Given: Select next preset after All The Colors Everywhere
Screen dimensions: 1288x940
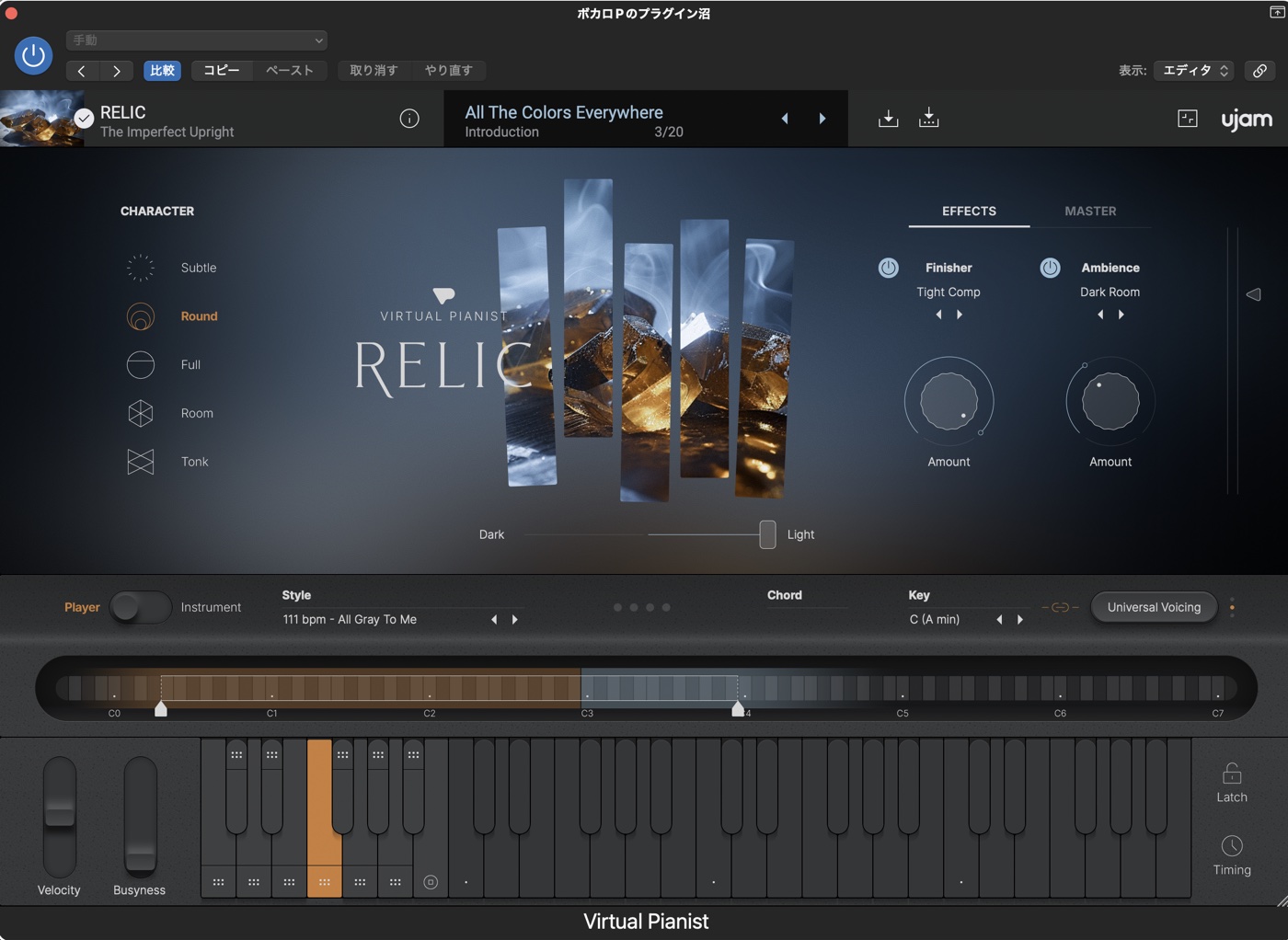Looking at the screenshot, I should point(822,119).
